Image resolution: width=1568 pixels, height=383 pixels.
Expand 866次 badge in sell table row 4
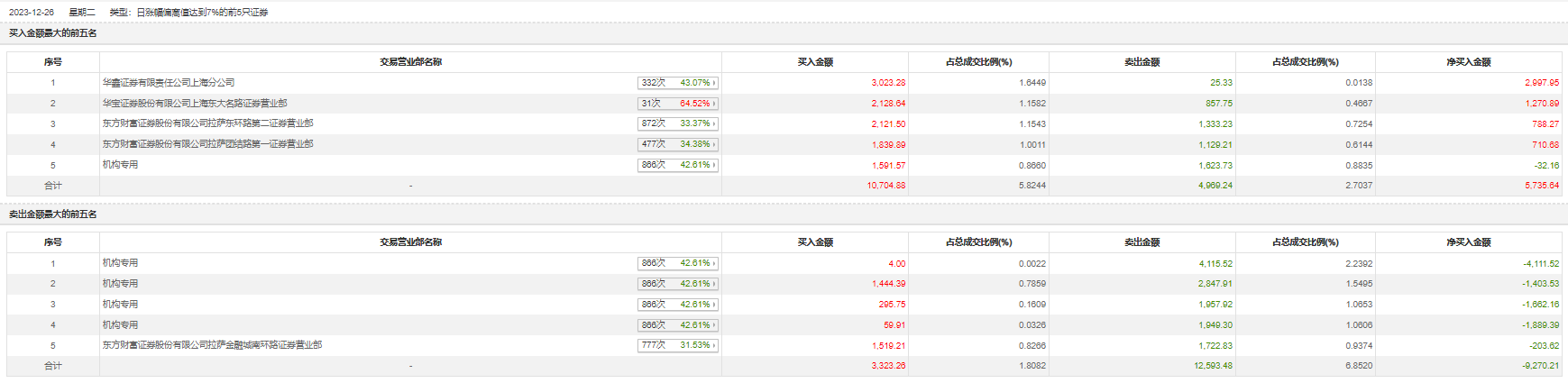pos(677,325)
